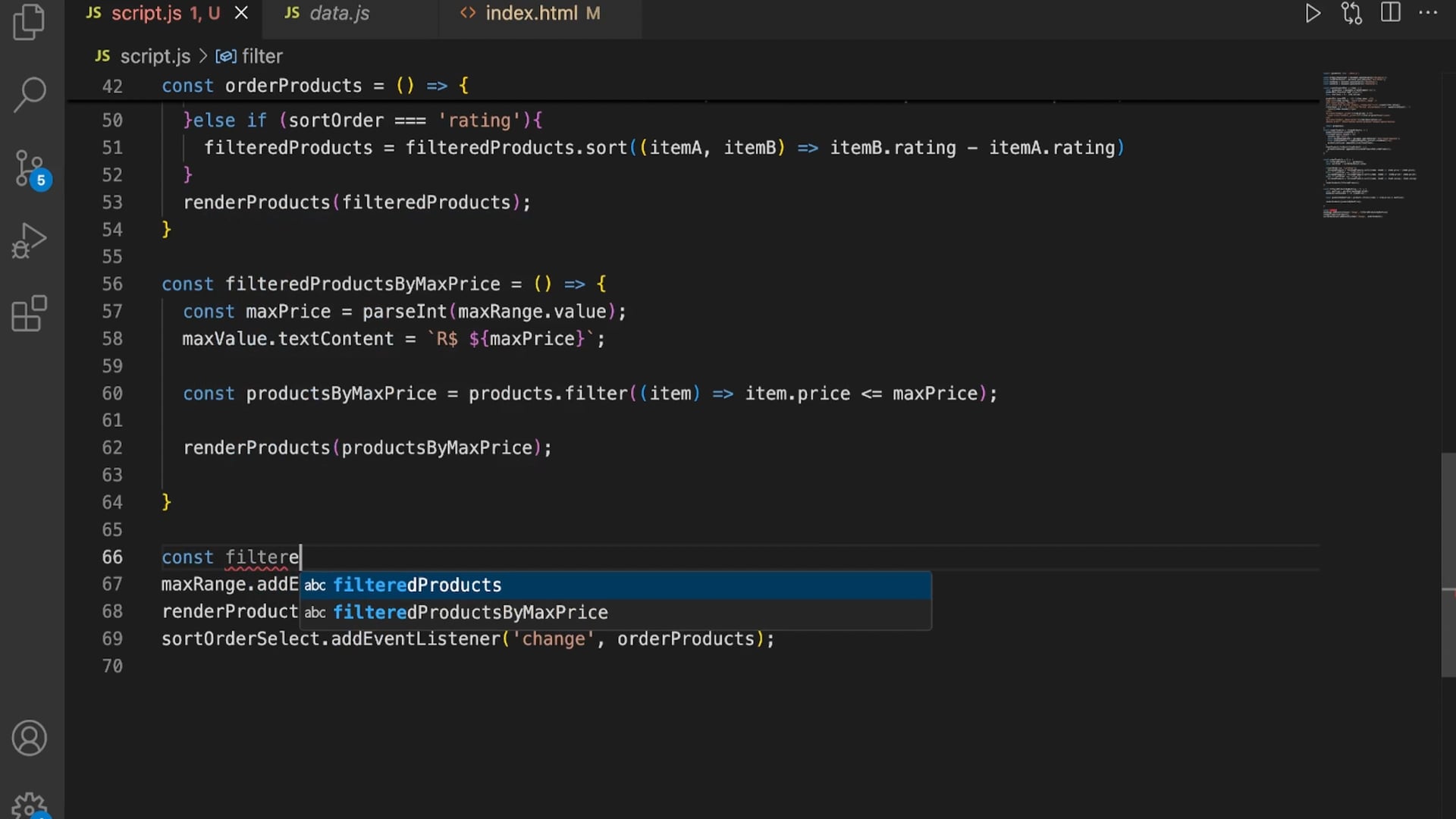Click 'productsByMaxPrice' declaration on line 60
1456x819 pixels.
pos(341,393)
